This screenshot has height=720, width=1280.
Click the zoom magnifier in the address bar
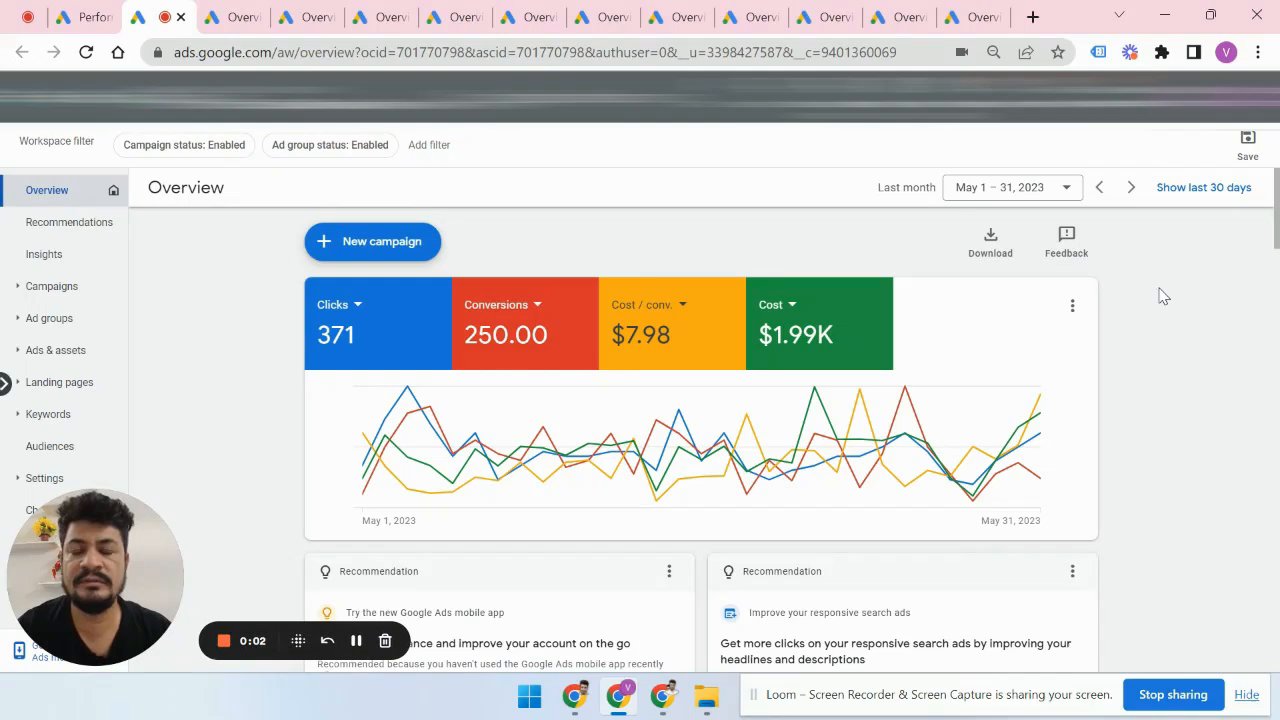(994, 52)
